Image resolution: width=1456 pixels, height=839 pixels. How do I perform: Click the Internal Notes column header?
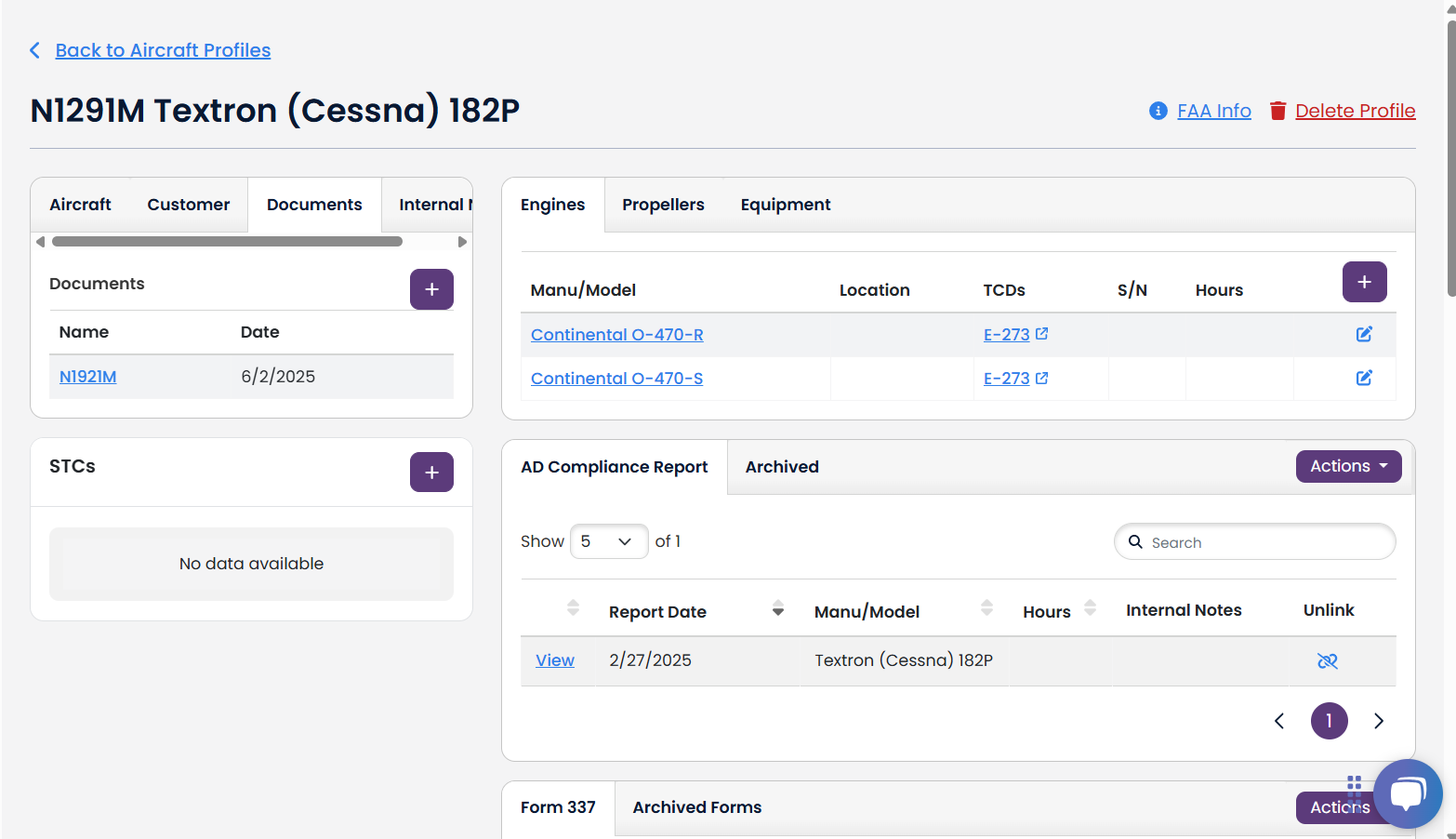[x=1184, y=610]
